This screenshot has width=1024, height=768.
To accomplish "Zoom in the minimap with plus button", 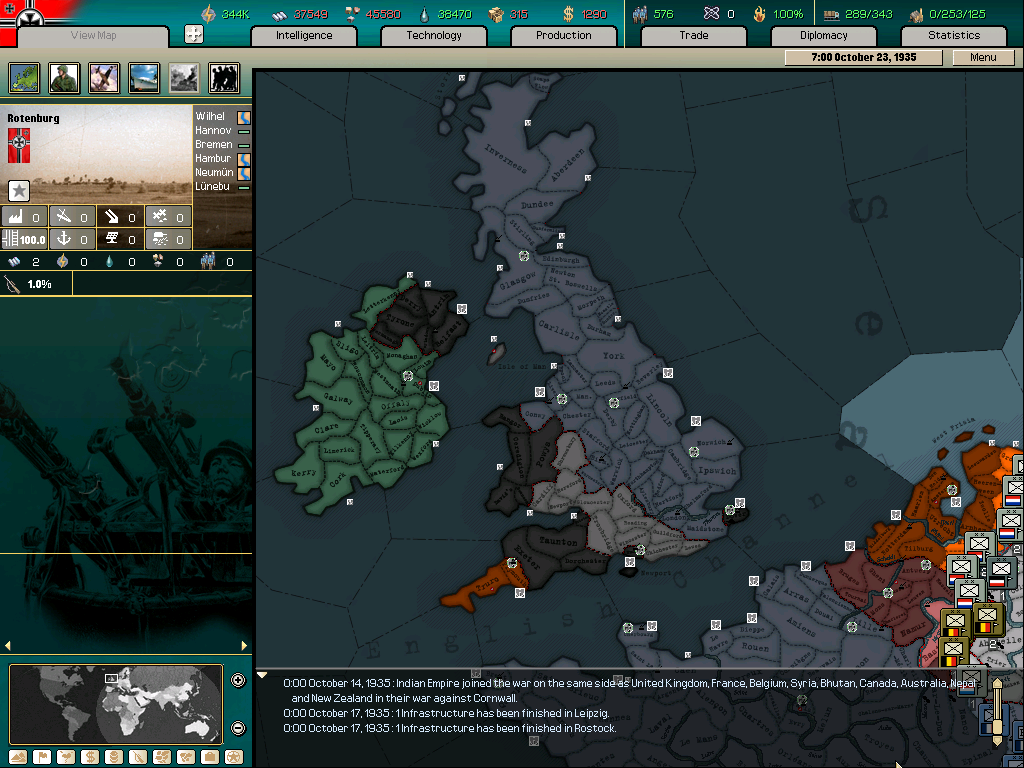I will [x=238, y=681].
